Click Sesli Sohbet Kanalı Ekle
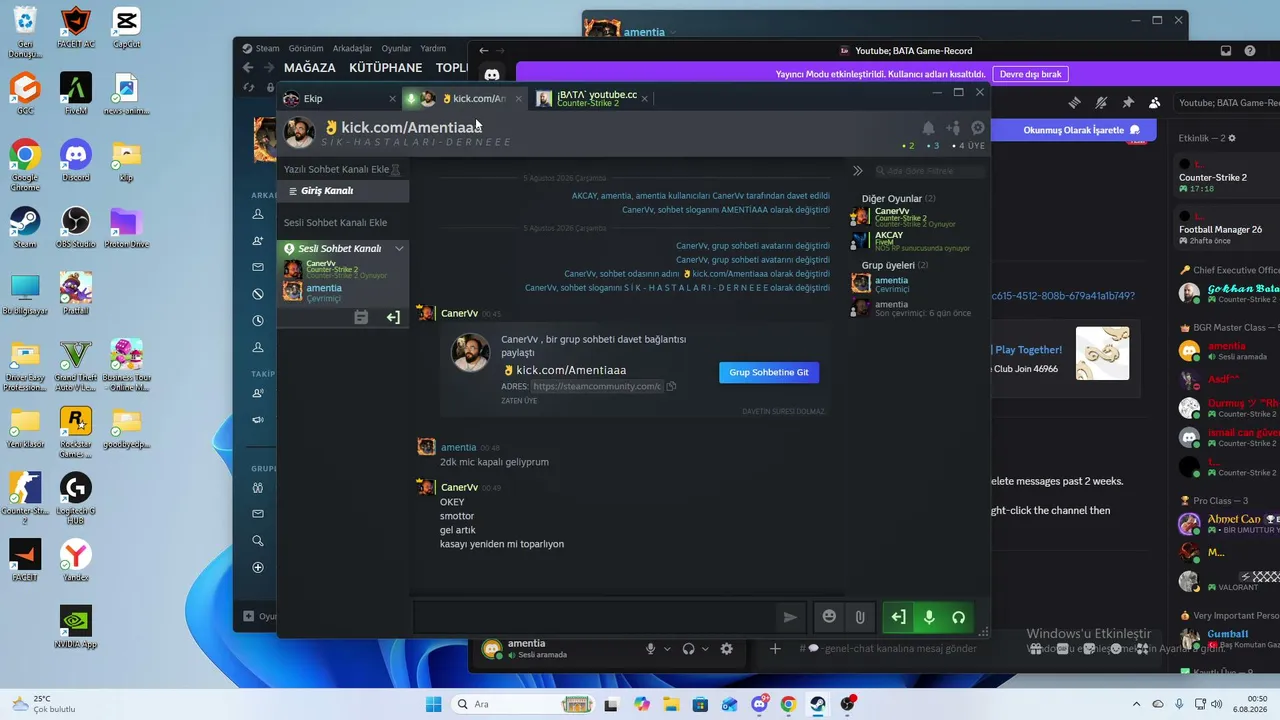1280x720 pixels. [x=335, y=222]
